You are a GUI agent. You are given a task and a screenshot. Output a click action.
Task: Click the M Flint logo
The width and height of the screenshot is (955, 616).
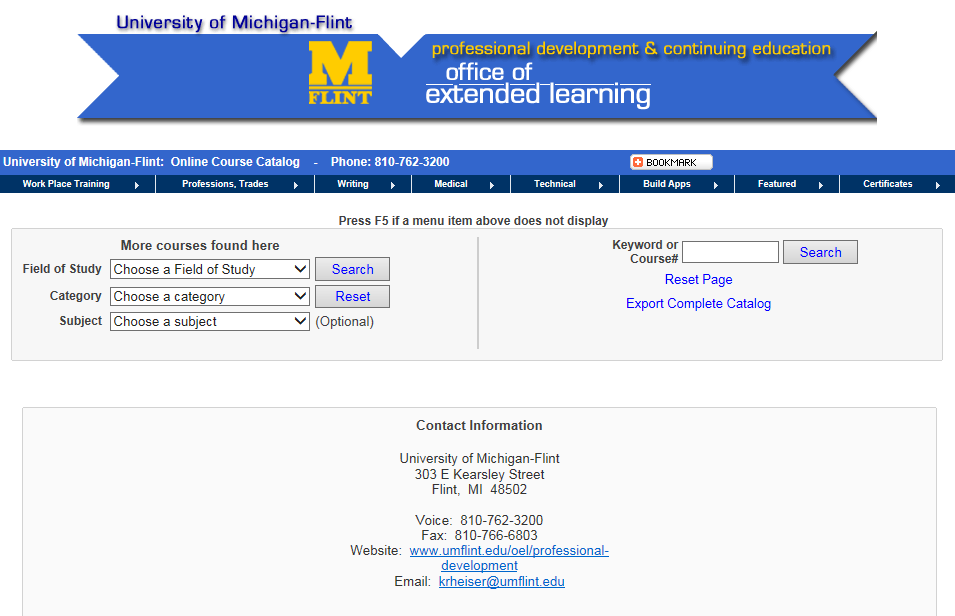[340, 72]
